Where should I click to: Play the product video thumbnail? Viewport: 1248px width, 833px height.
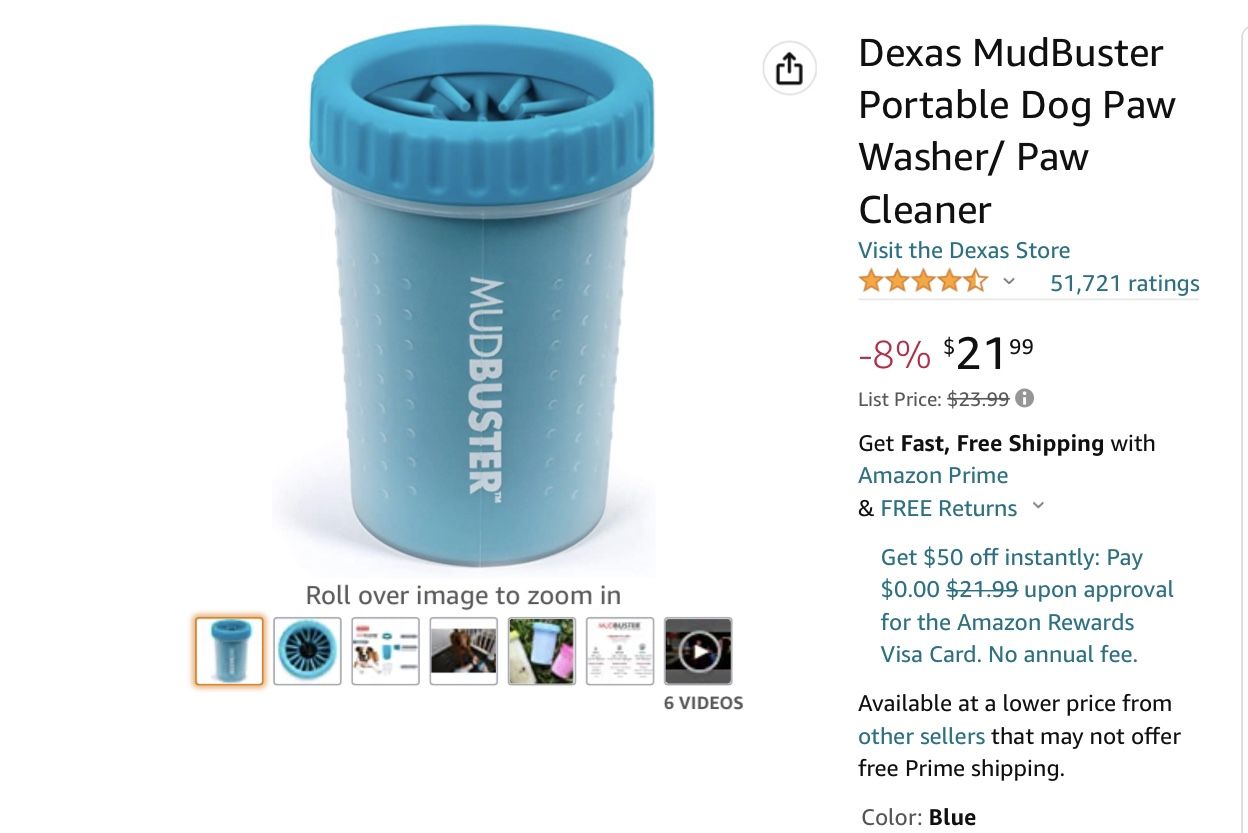698,651
